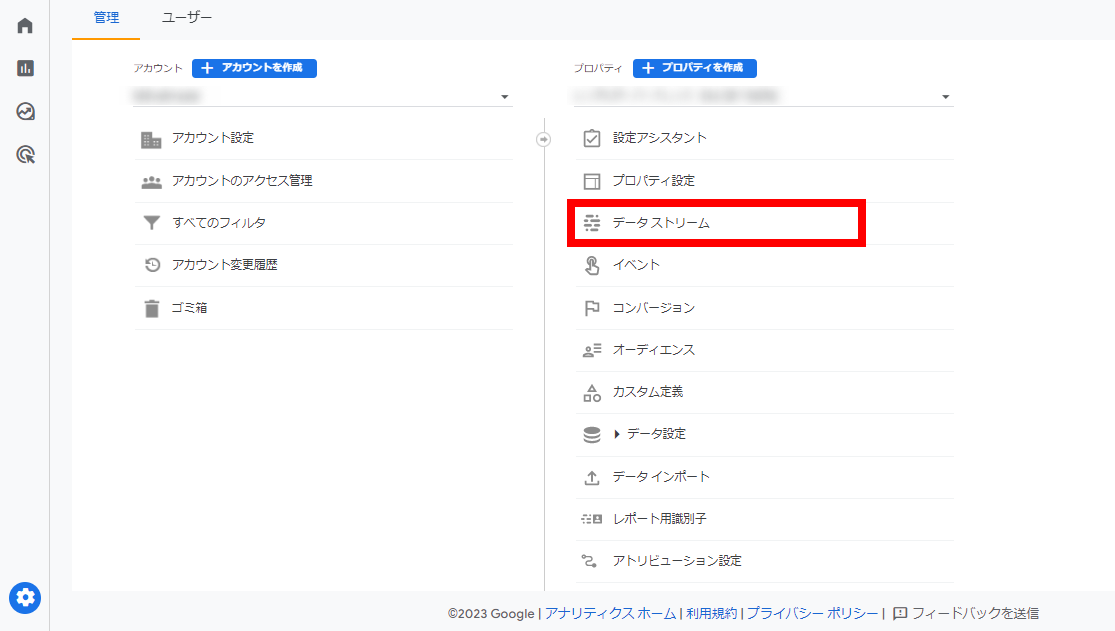Click フィードバックを送信 in footer

[x=966, y=613]
